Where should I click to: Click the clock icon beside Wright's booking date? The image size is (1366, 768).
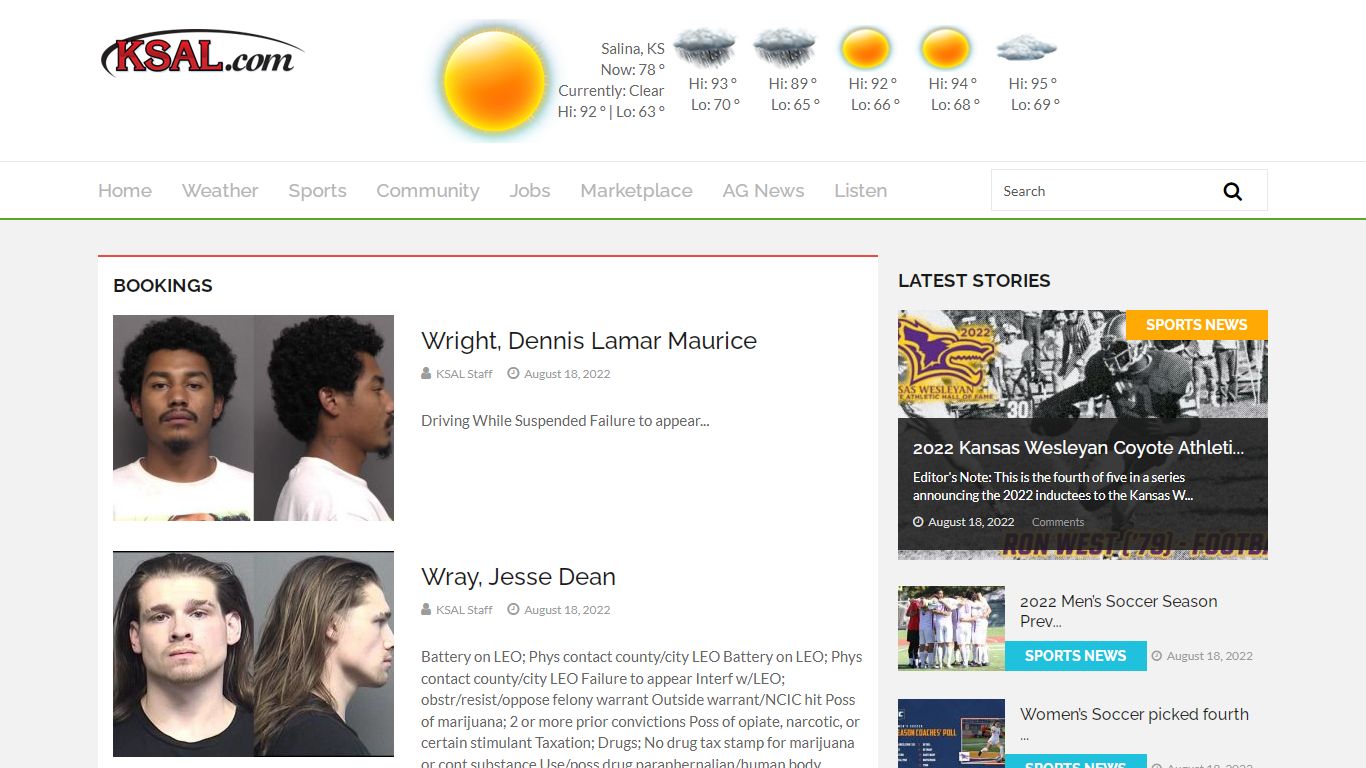pos(513,374)
